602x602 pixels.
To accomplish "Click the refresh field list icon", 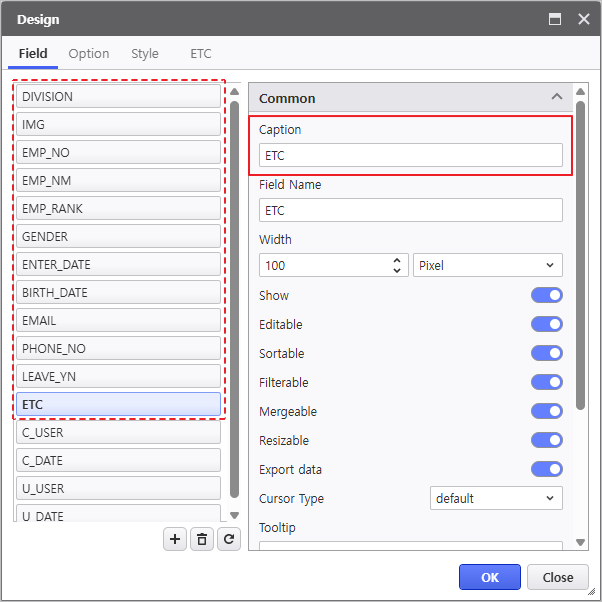I will point(229,539).
